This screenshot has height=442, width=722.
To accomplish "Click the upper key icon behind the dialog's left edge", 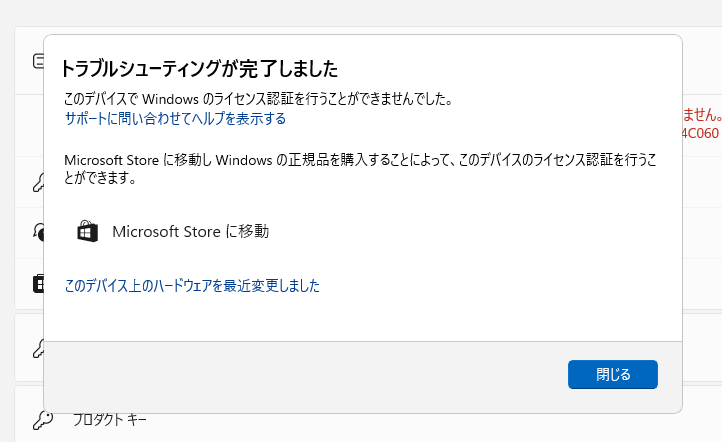I will point(37,181).
